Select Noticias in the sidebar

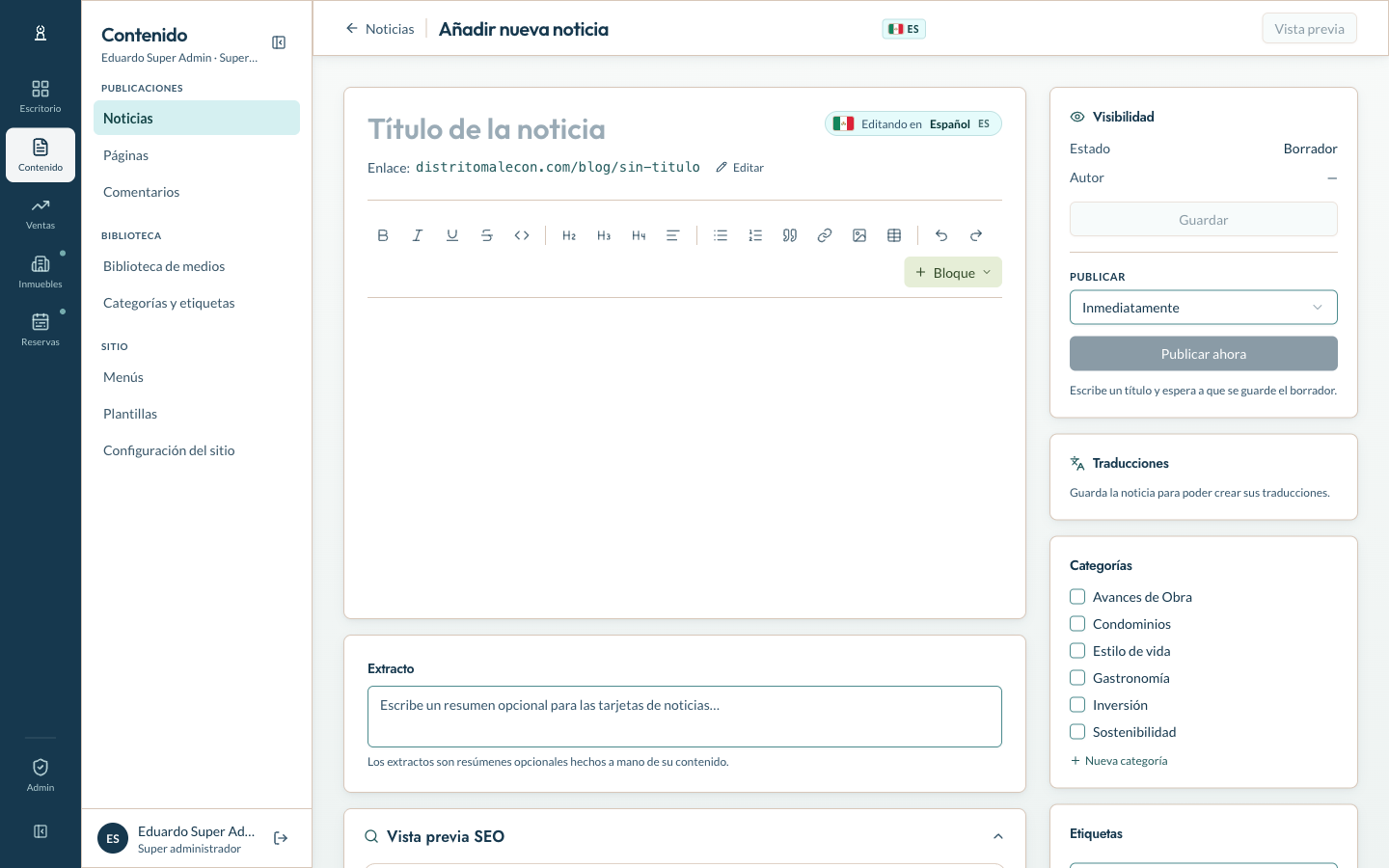coord(197,118)
